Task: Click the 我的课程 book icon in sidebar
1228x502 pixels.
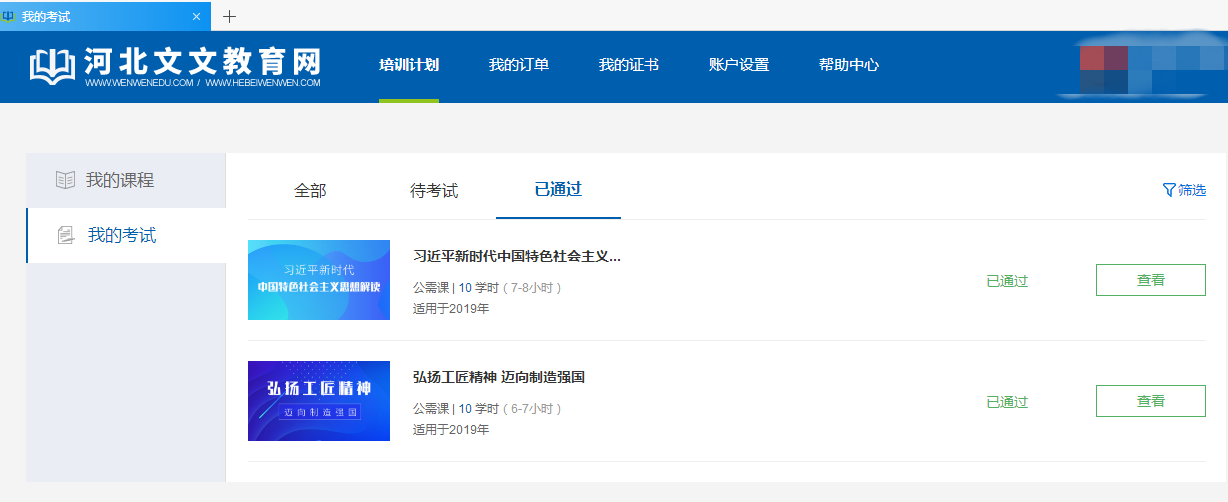Action: (x=65, y=180)
